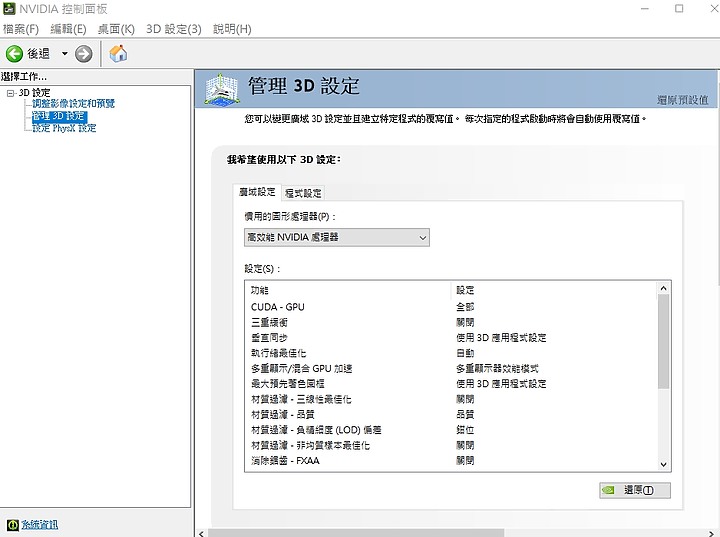Select 材質過濾 - 品質 row

point(451,414)
